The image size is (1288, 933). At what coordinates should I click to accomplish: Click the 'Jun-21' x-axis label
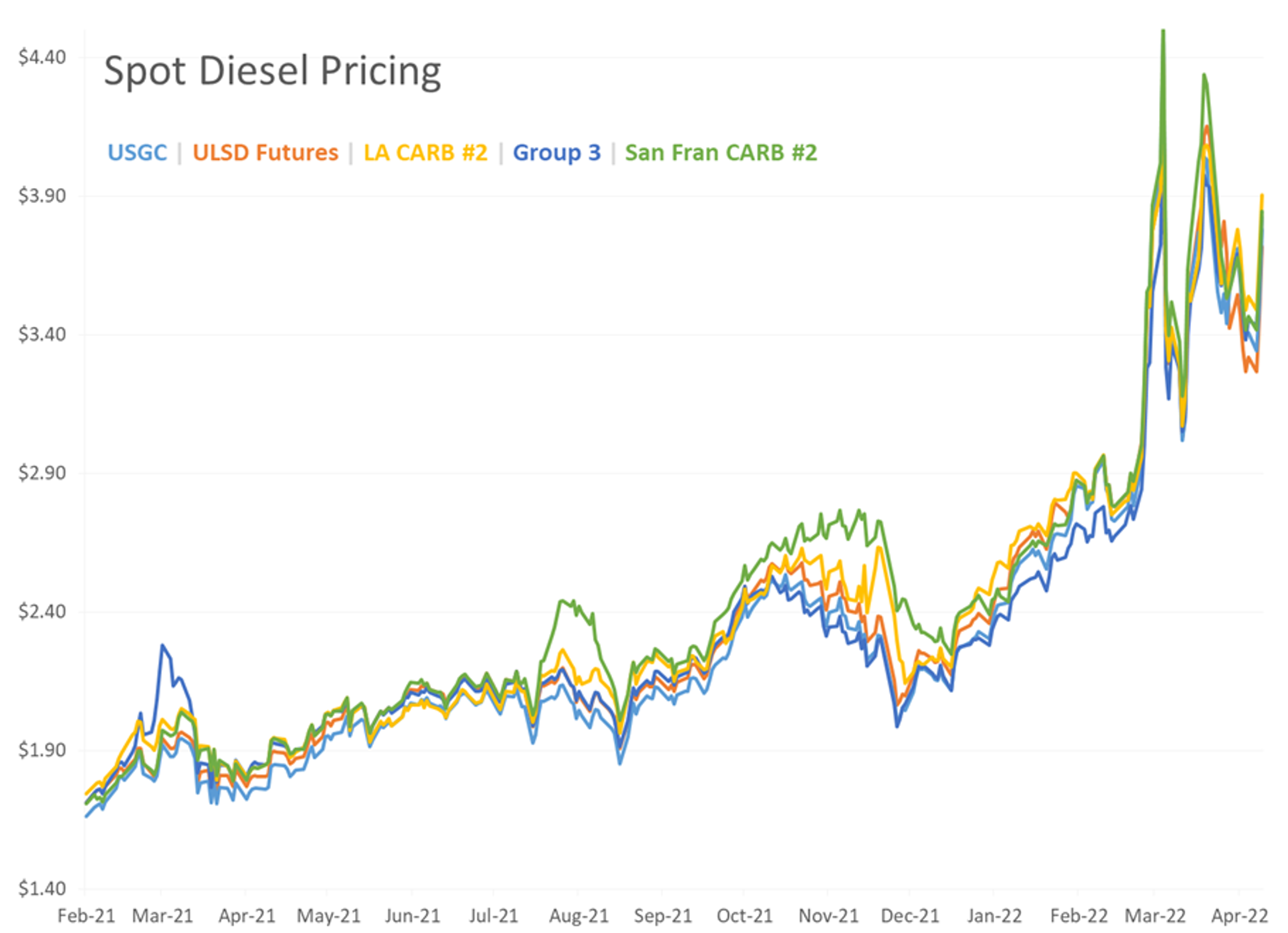click(x=412, y=917)
